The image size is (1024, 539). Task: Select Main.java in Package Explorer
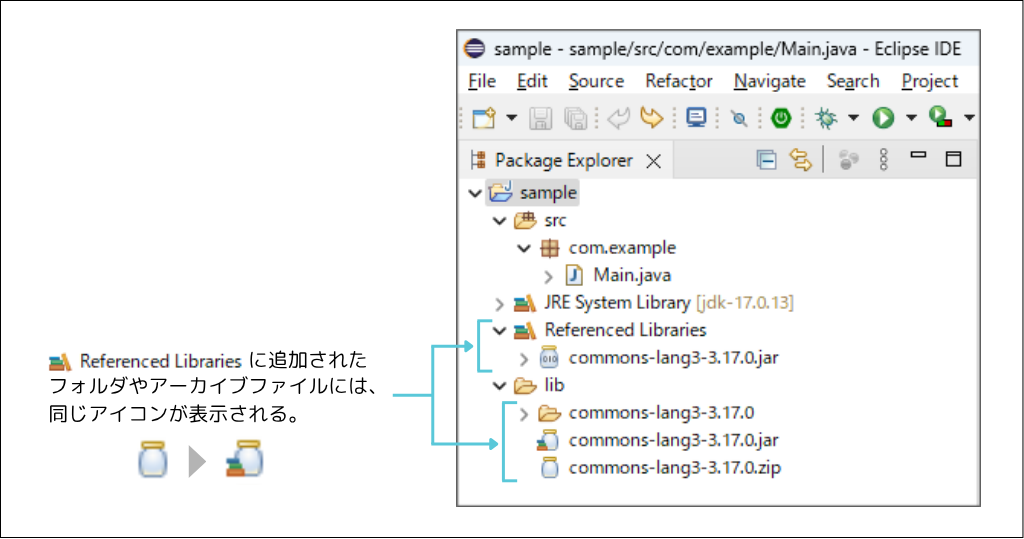[632, 276]
